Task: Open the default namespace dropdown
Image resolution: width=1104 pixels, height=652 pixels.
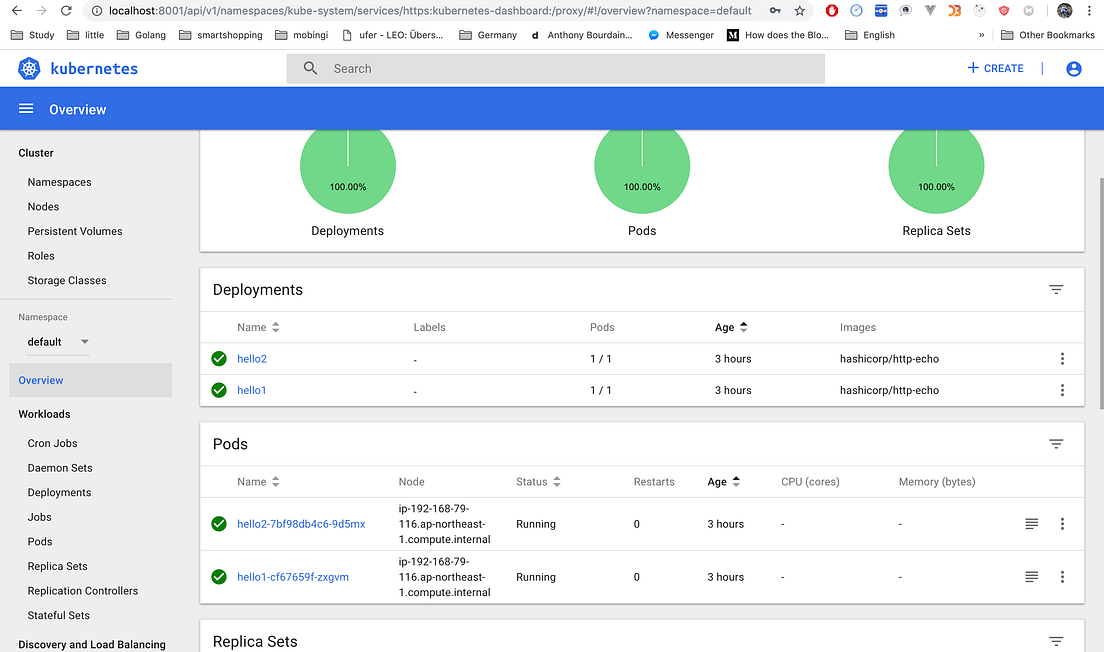Action: tap(57, 342)
